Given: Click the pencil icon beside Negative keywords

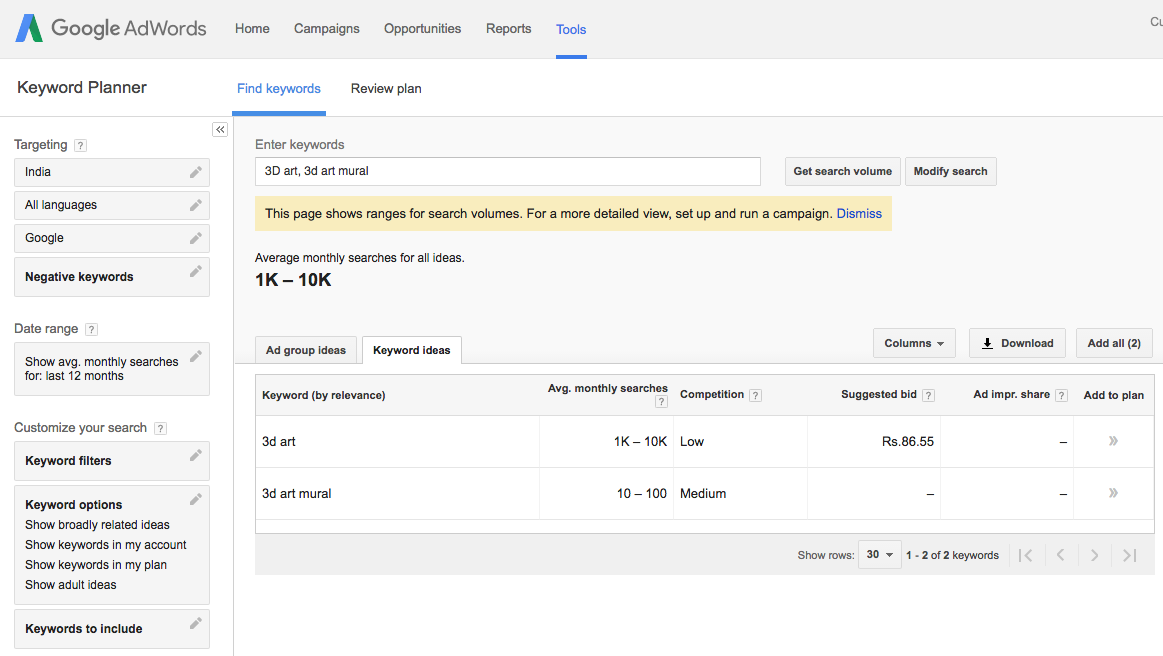Looking at the screenshot, I should point(196,272).
